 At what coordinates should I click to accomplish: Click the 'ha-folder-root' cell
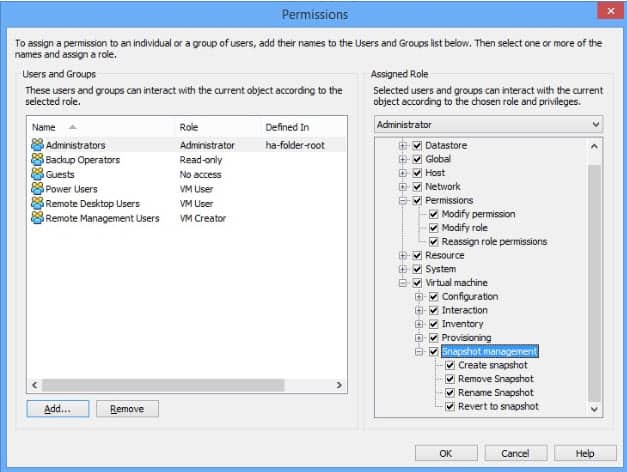295,145
